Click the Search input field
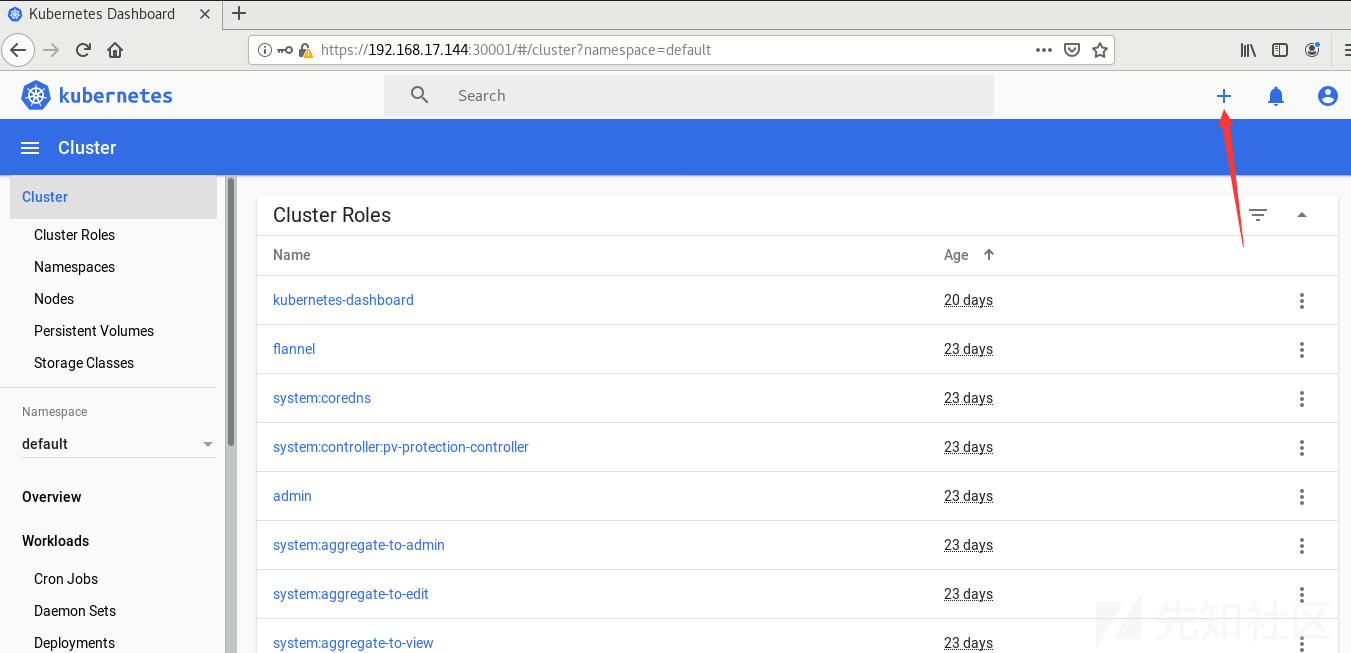This screenshot has height=653, width=1351. click(689, 96)
